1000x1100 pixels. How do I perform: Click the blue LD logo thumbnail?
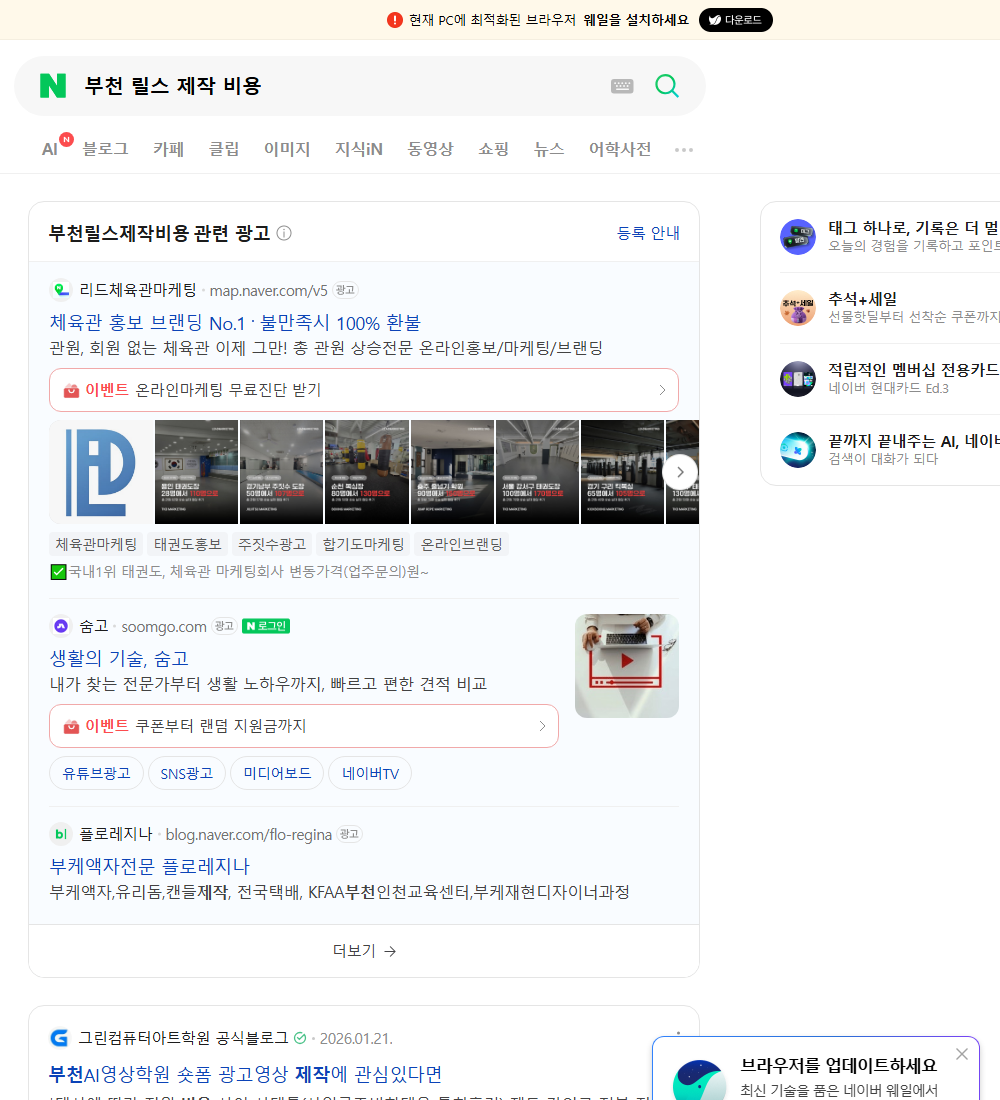101,472
